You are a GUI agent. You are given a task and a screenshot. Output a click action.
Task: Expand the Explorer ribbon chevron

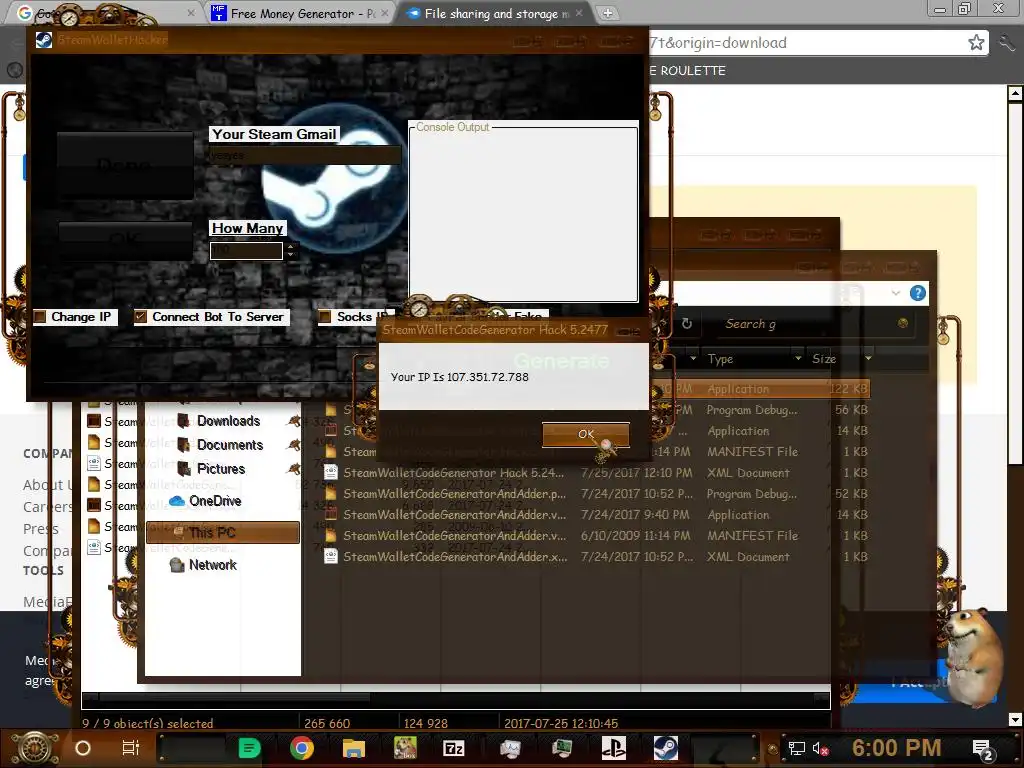(x=896, y=293)
